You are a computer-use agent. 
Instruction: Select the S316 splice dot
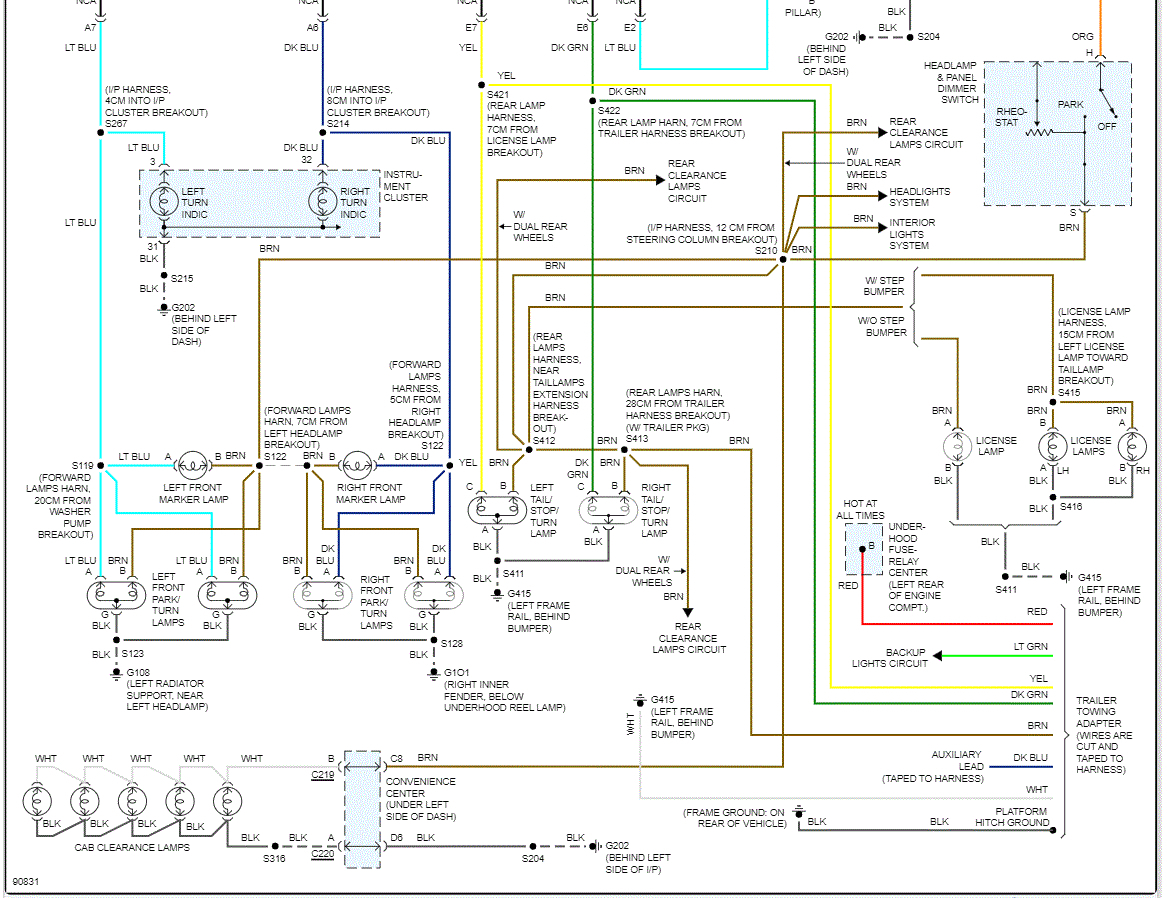[x=275, y=846]
